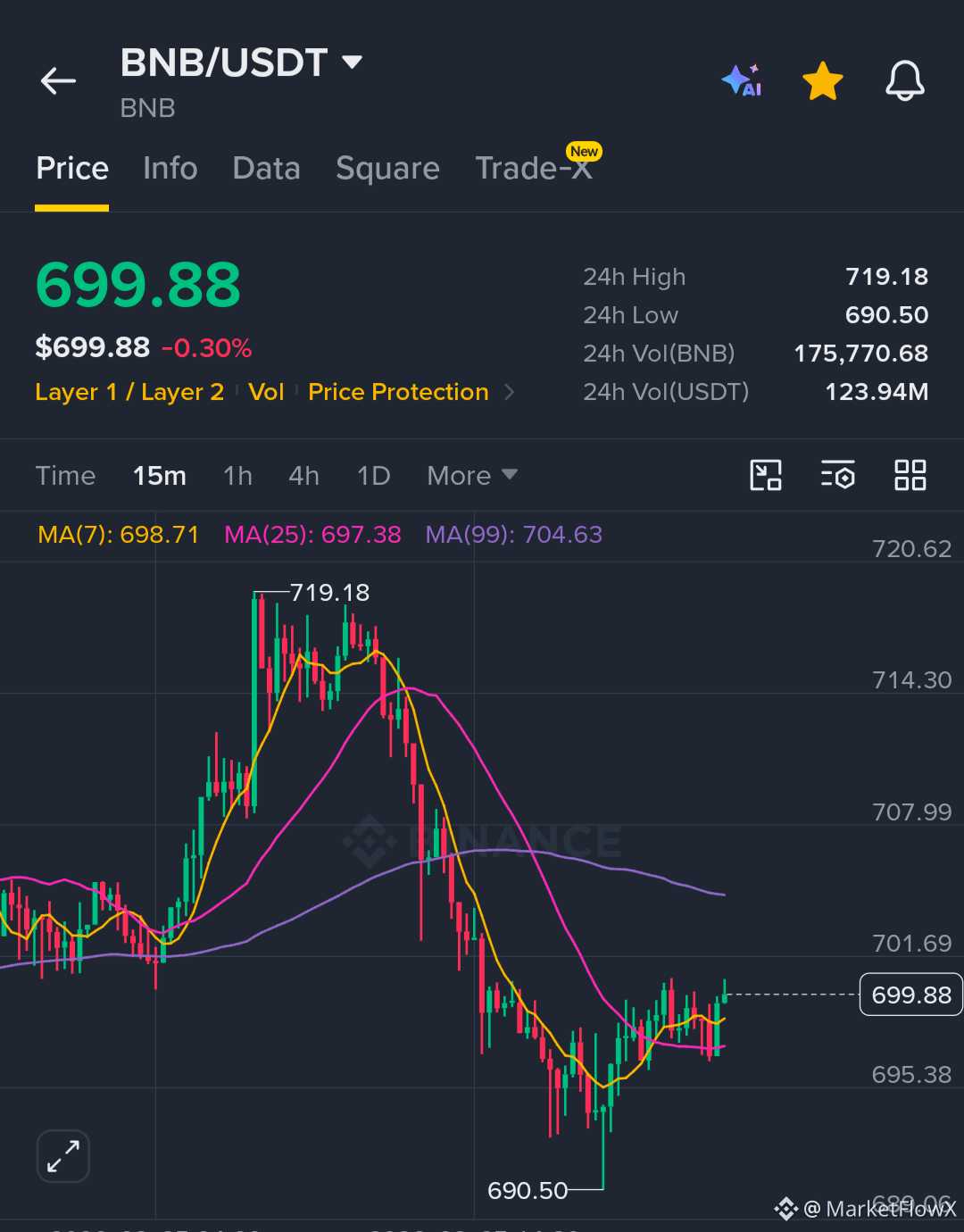The width and height of the screenshot is (964, 1232).
Task: Open the Vol tag link
Action: [266, 392]
